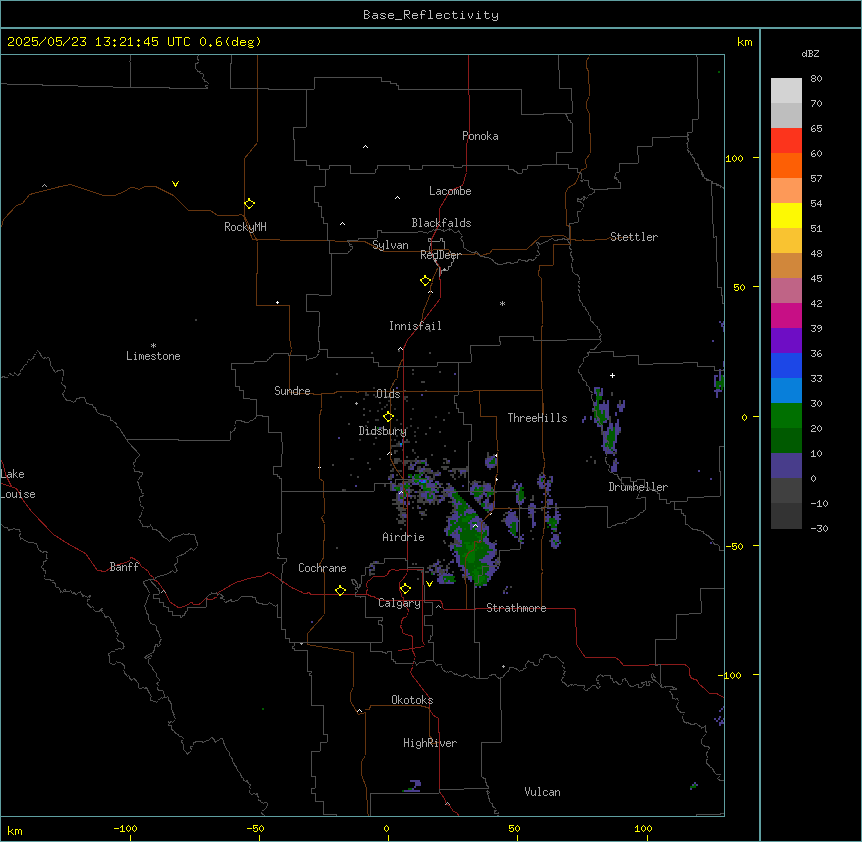Click the yellow diamond marker above RockyMH
This screenshot has height=842, width=862.
point(249,204)
